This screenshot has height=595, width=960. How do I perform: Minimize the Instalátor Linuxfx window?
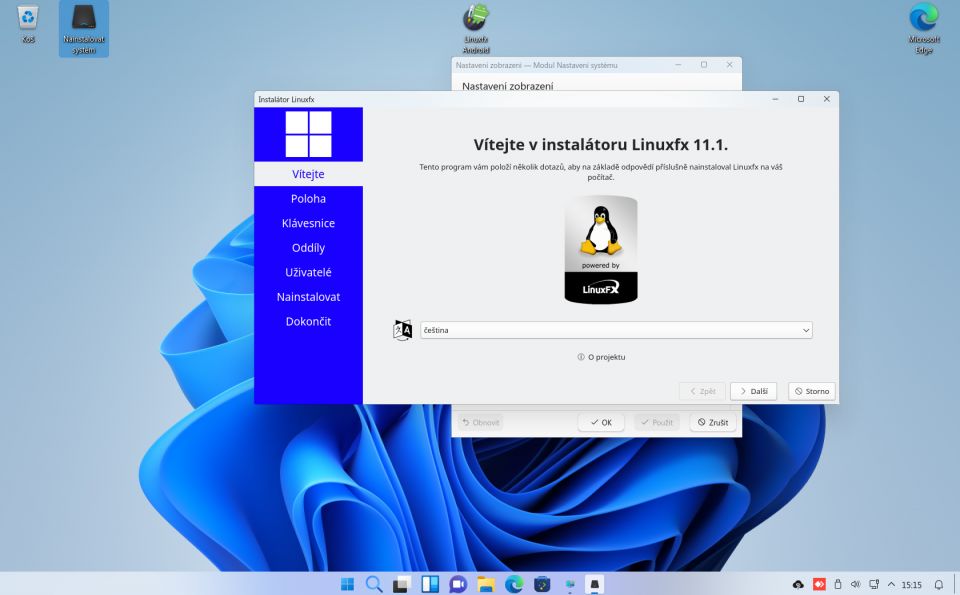(775, 99)
